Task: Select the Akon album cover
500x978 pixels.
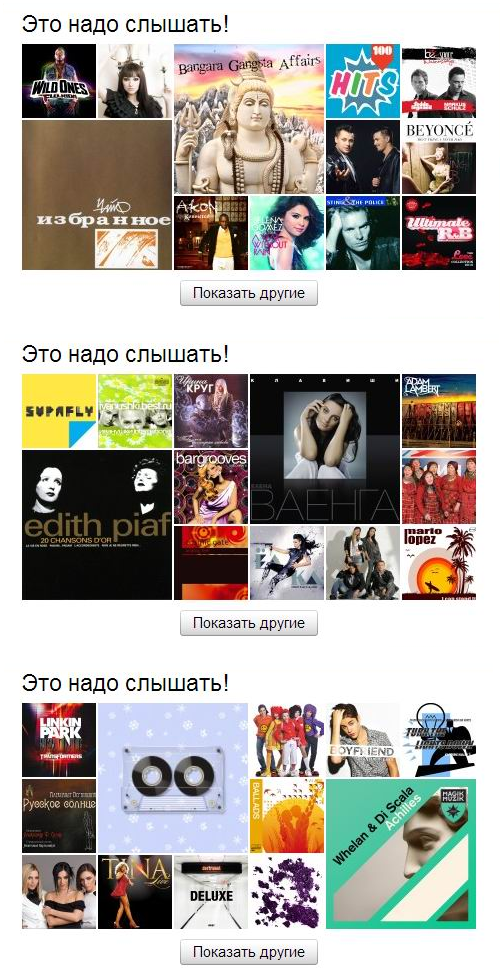Action: tap(211, 233)
